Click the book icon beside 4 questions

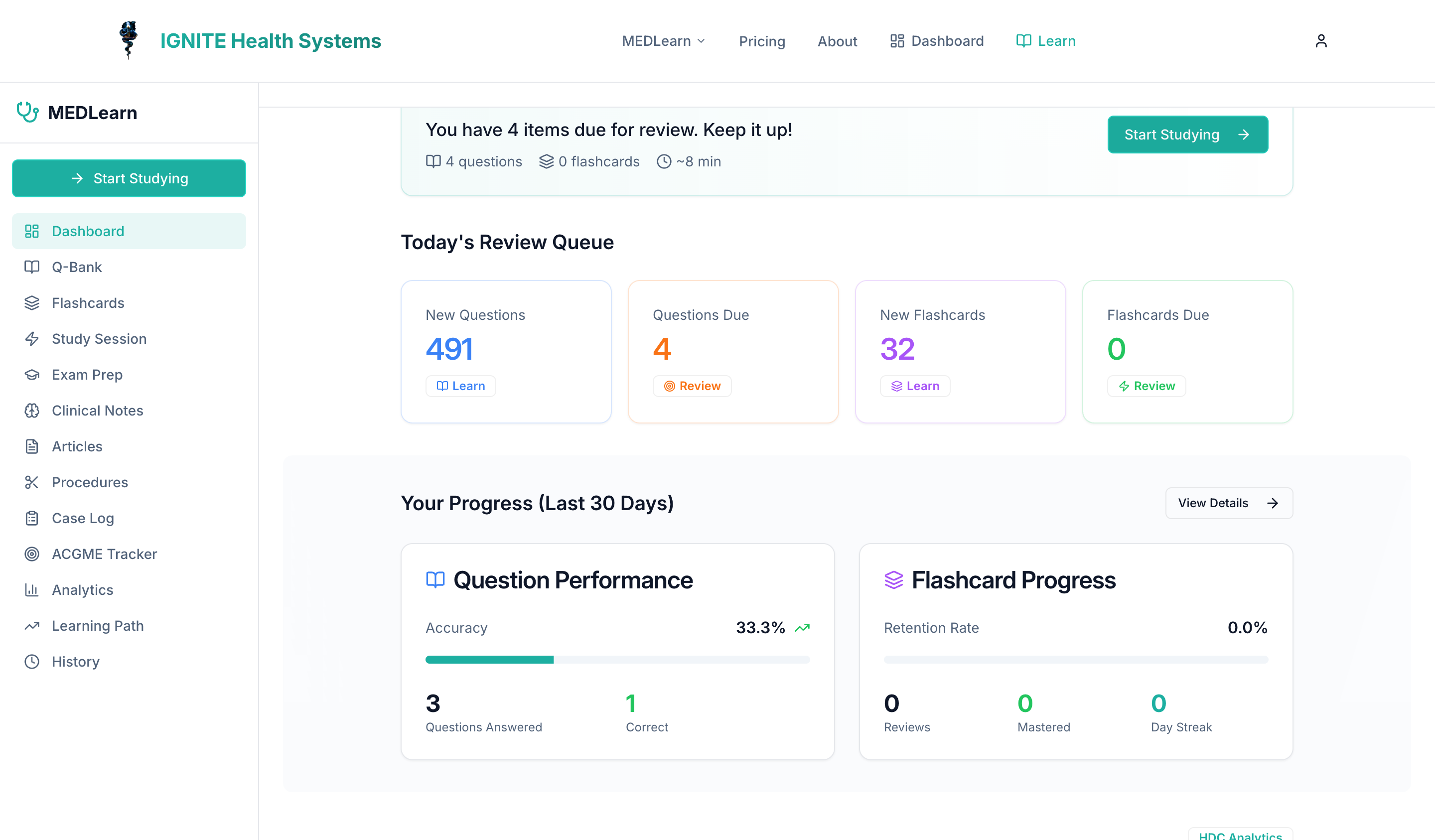[433, 162]
